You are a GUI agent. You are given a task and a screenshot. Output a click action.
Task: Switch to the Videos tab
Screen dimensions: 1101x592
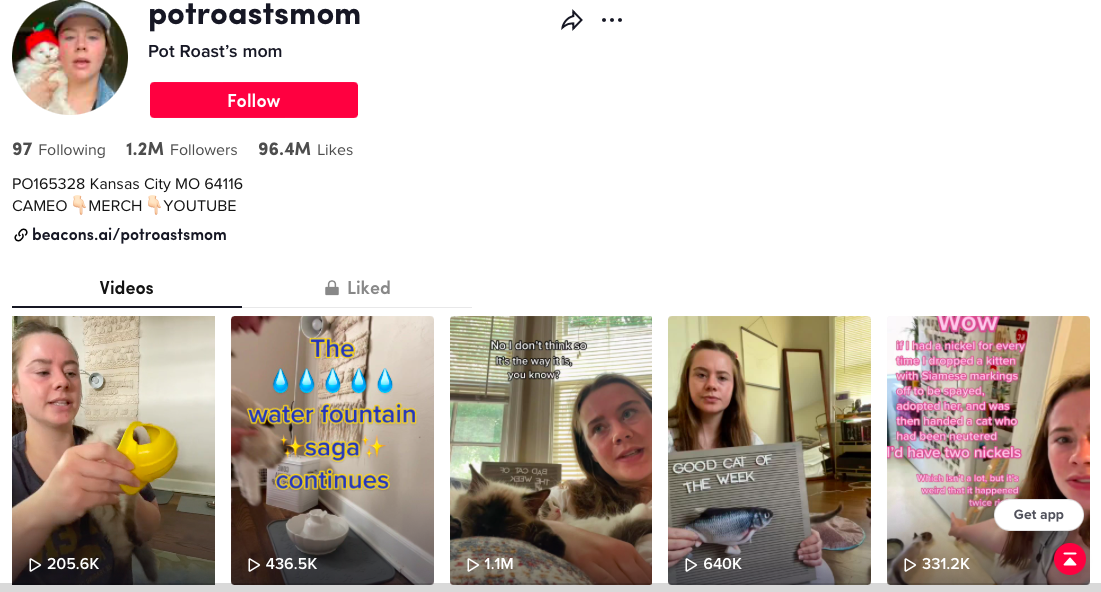pos(126,288)
